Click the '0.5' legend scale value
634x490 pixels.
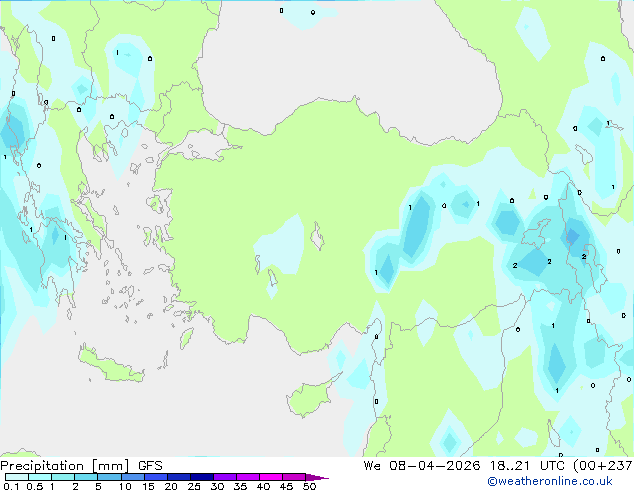[34, 486]
